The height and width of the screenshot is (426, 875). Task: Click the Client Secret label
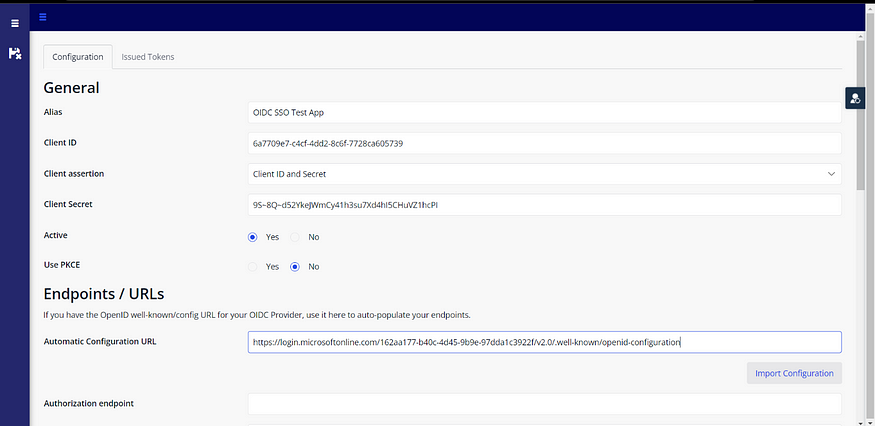pos(68,204)
